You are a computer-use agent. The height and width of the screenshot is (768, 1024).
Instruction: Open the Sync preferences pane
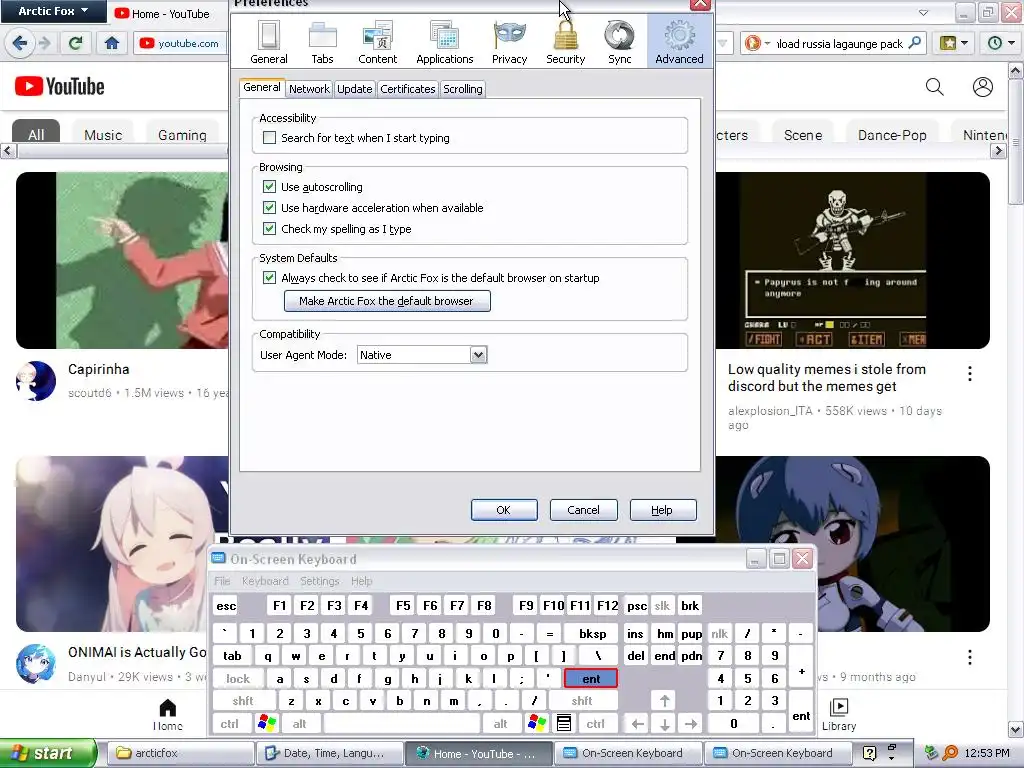tap(619, 42)
